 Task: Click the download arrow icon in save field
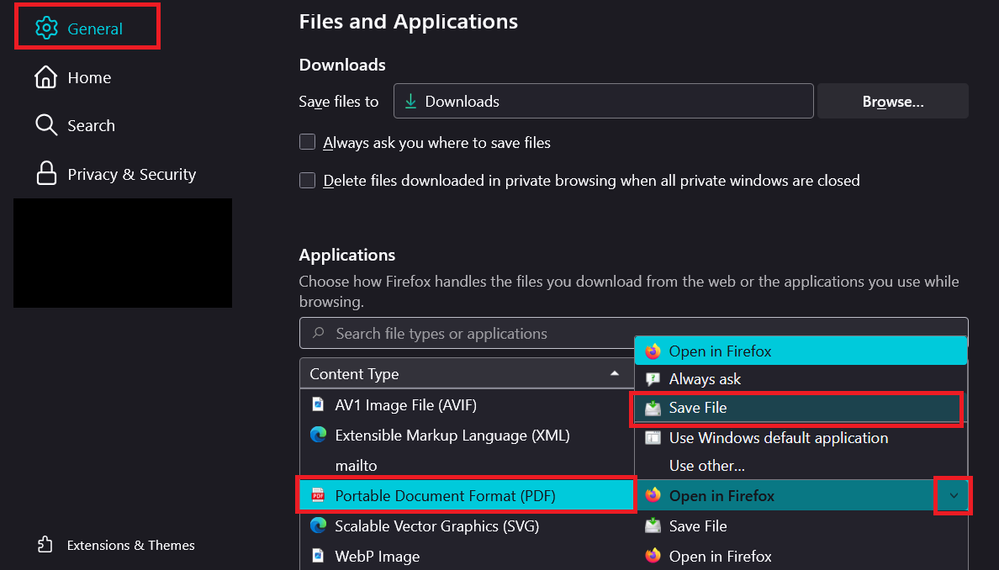411,101
